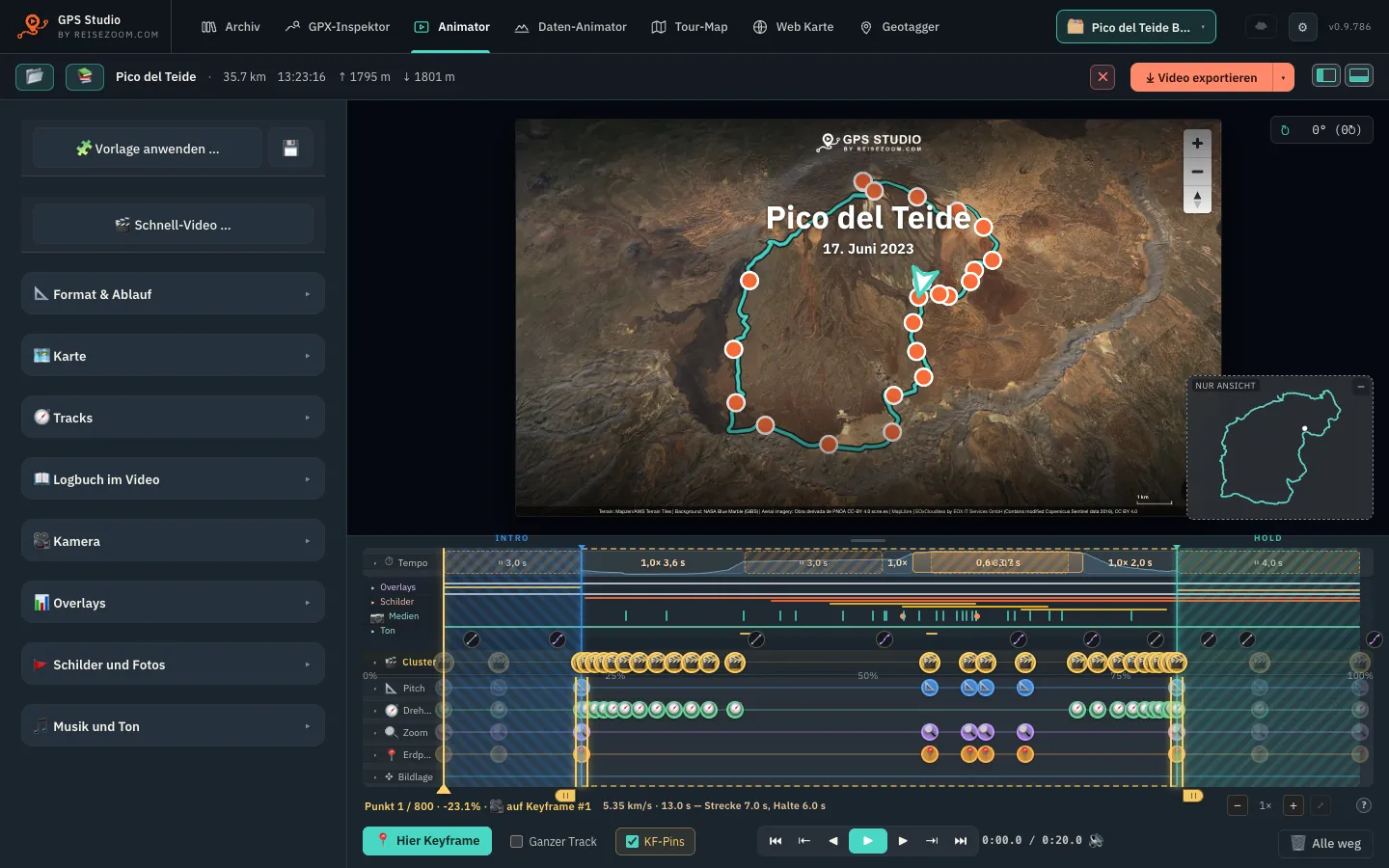Screen dimensions: 1389x868
Task: Open settings gear in the top bar
Action: (1302, 27)
